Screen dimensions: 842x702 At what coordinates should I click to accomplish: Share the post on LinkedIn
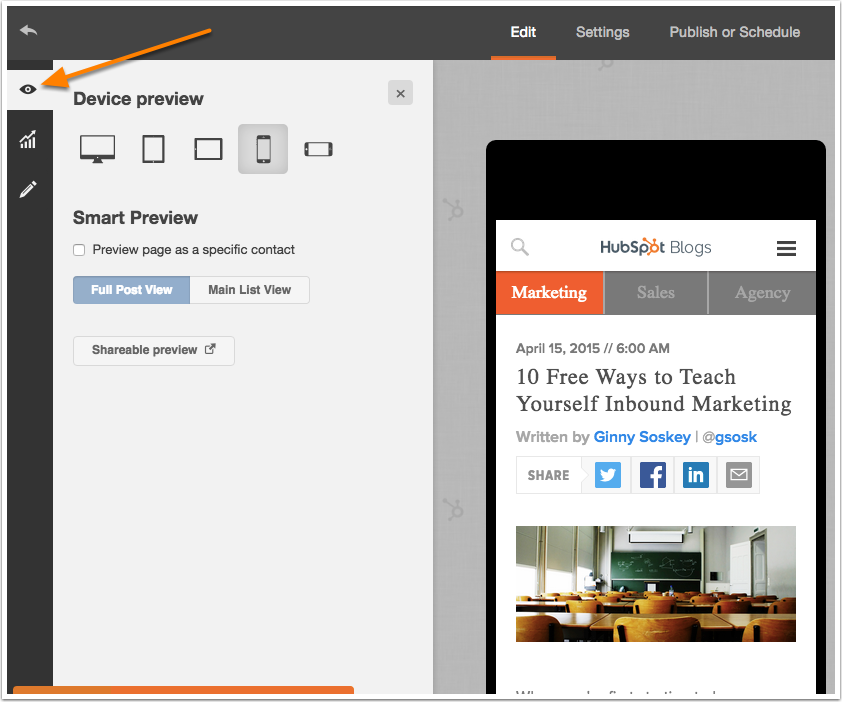tap(695, 475)
